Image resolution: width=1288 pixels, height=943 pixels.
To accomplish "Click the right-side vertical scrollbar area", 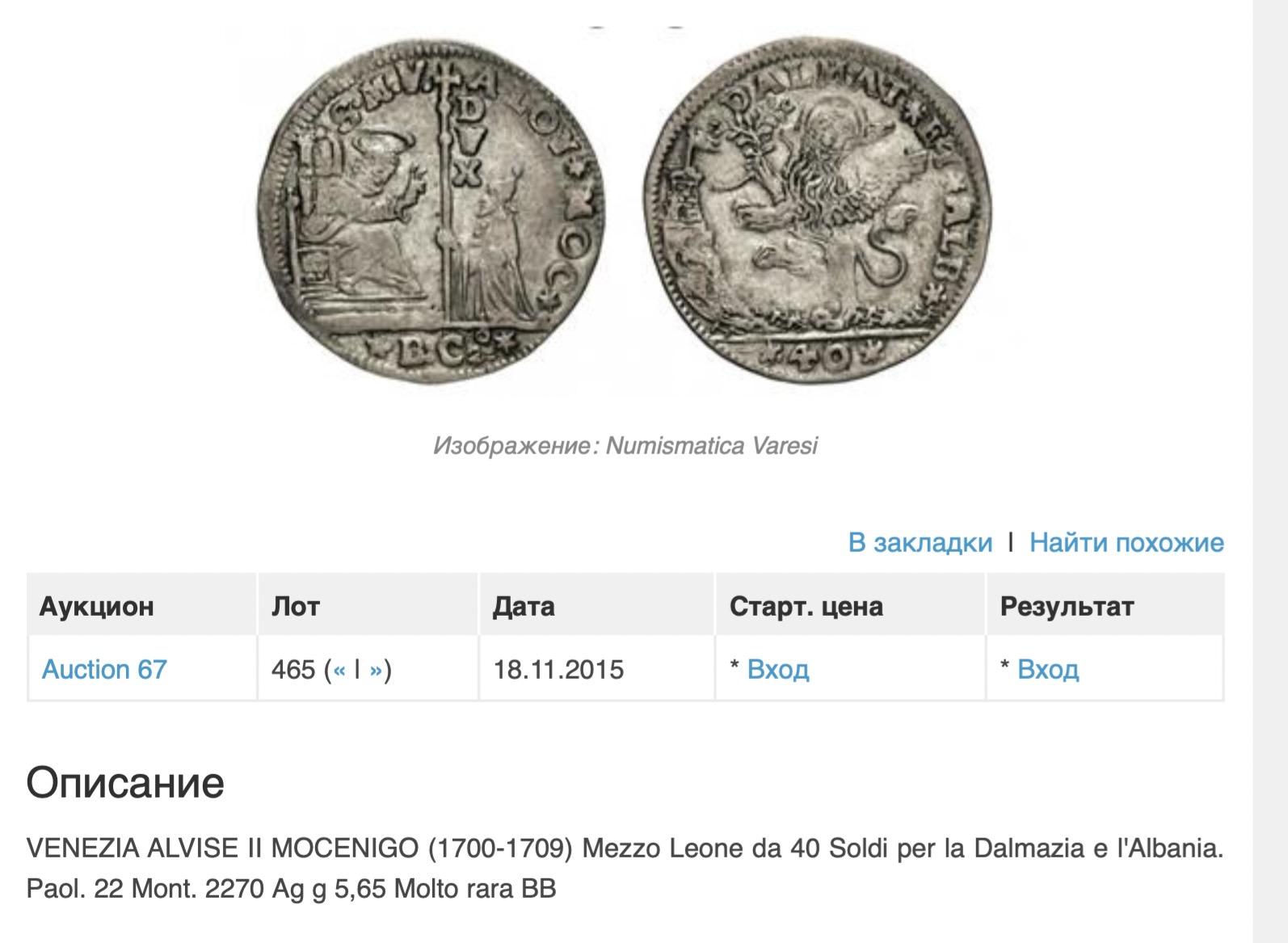I will [1270, 471].
